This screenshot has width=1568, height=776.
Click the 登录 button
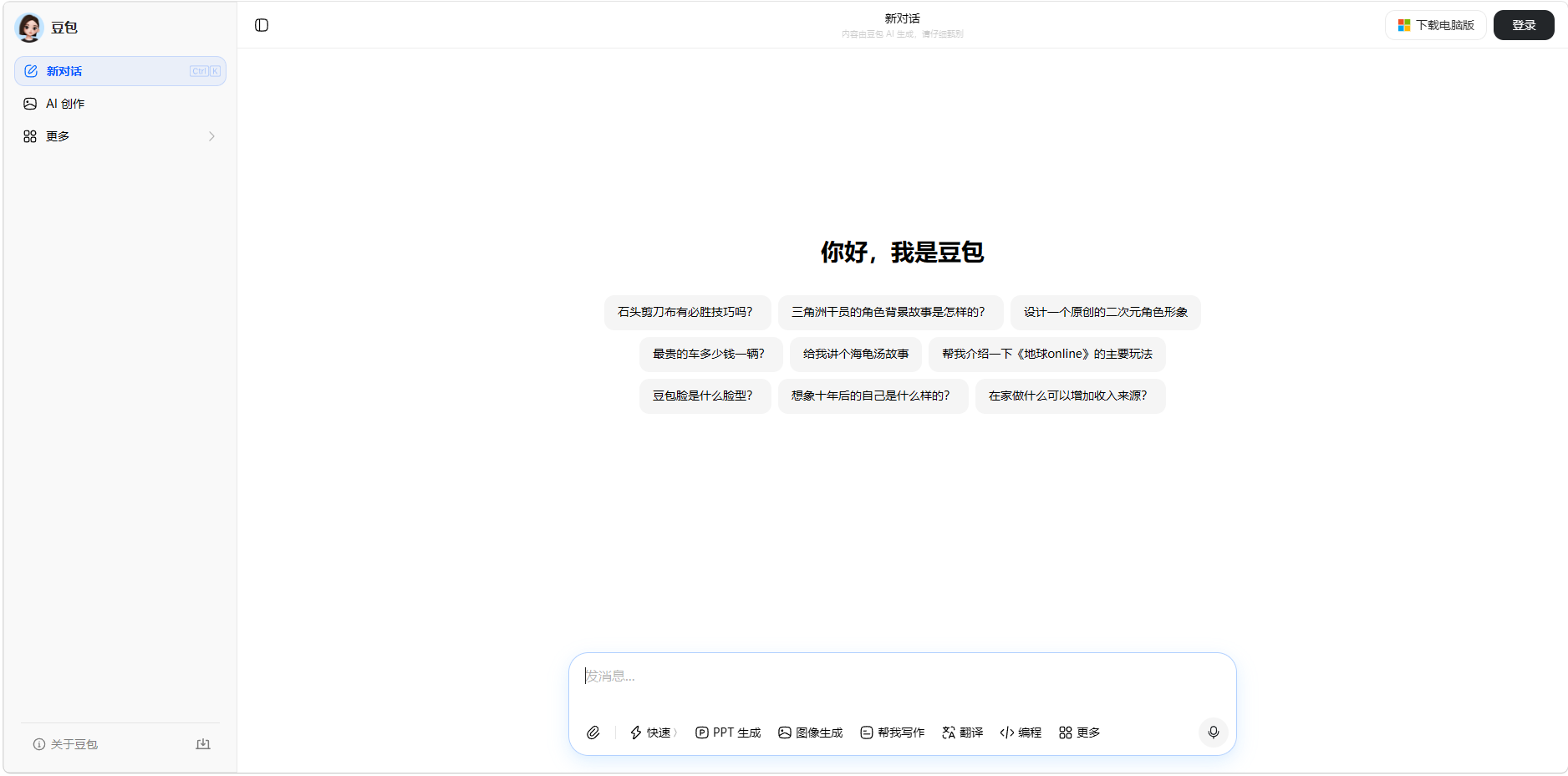point(1523,25)
